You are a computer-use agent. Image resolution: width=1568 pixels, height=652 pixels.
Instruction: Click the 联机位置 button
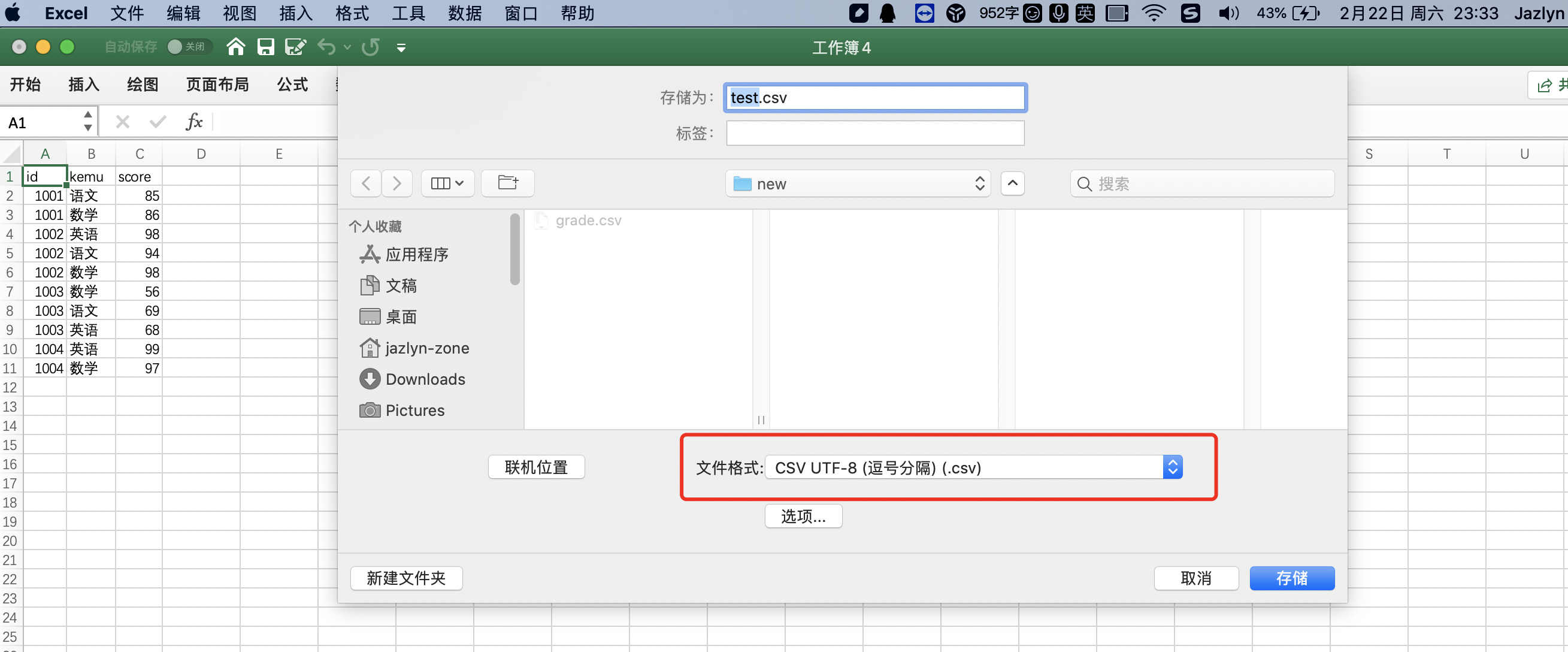535,467
